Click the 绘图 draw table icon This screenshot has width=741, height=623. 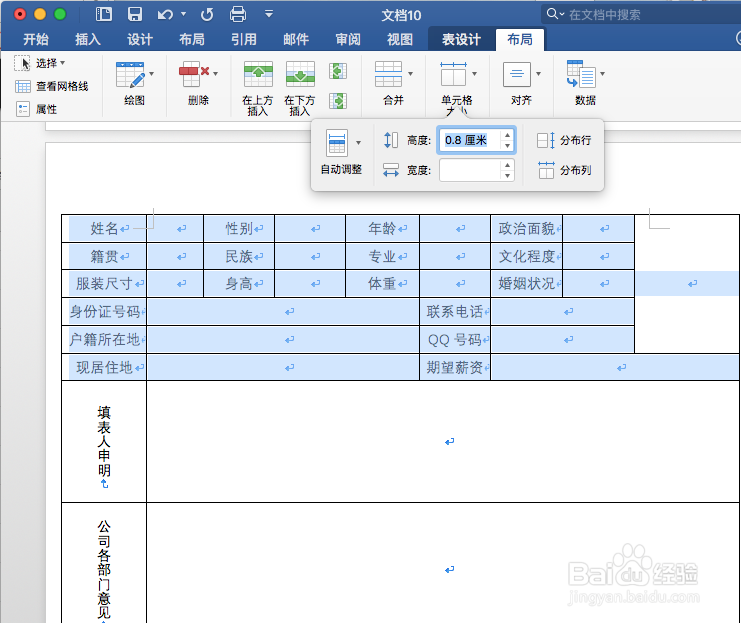point(130,75)
